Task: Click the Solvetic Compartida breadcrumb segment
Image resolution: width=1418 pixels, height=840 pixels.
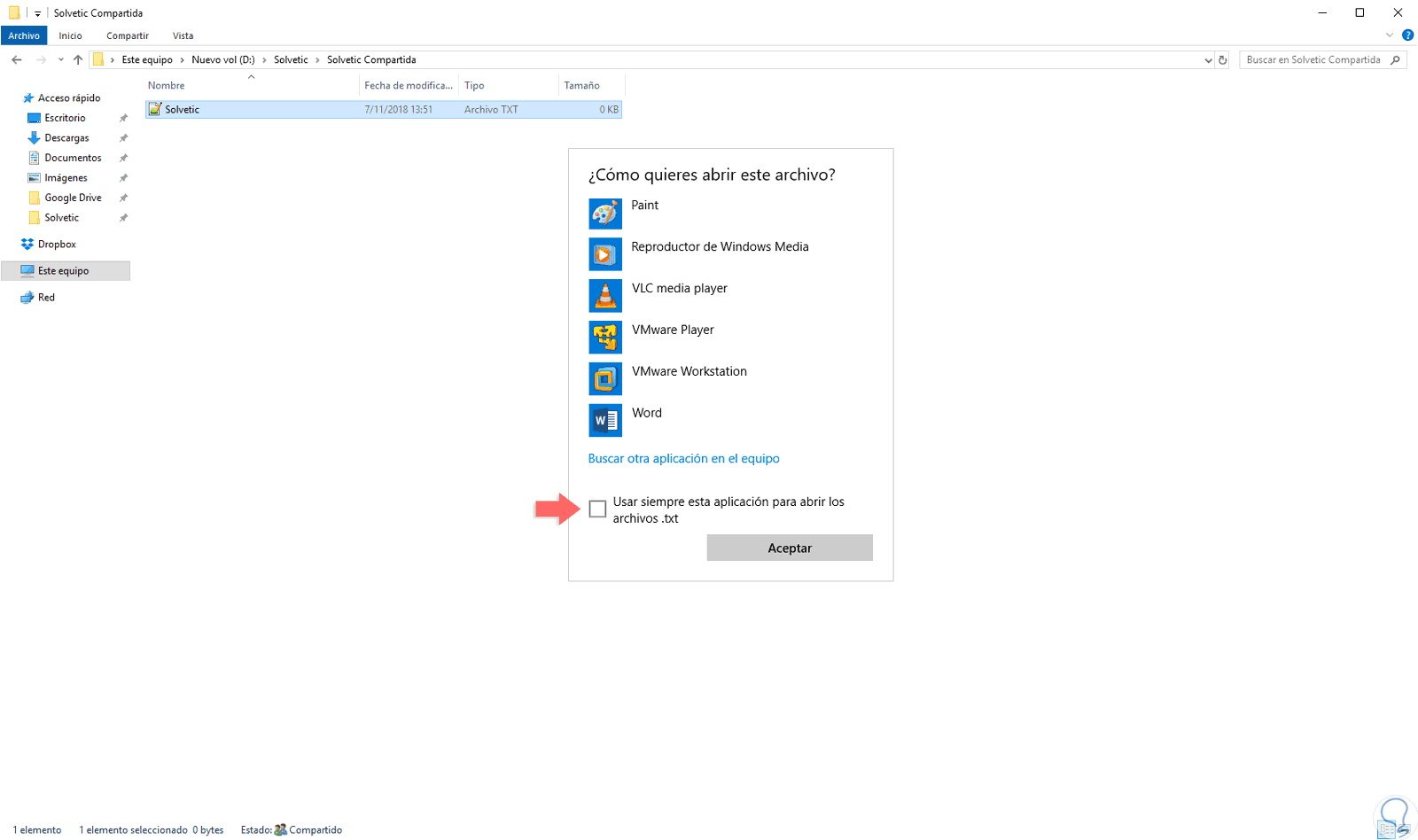Action: 371,60
